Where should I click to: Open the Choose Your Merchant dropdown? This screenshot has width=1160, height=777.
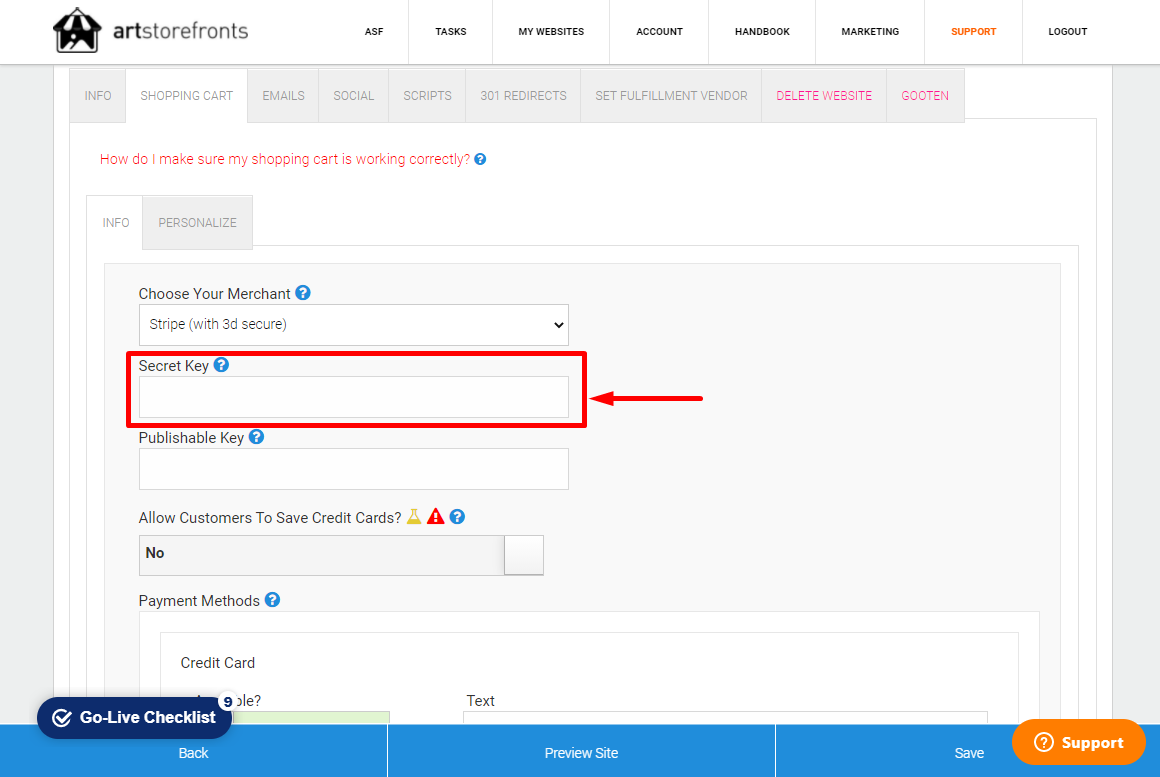tap(354, 324)
